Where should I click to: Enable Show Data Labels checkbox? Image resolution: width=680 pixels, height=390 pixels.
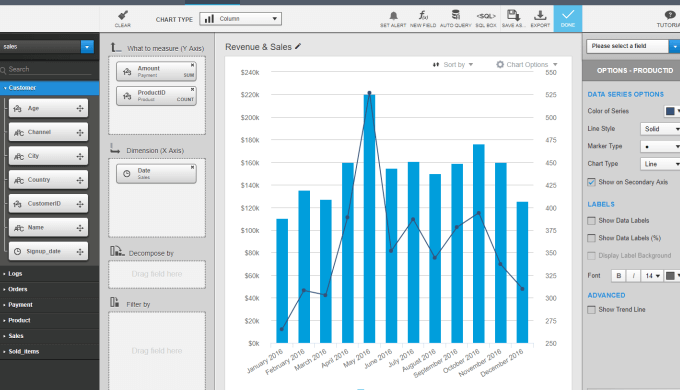592,221
